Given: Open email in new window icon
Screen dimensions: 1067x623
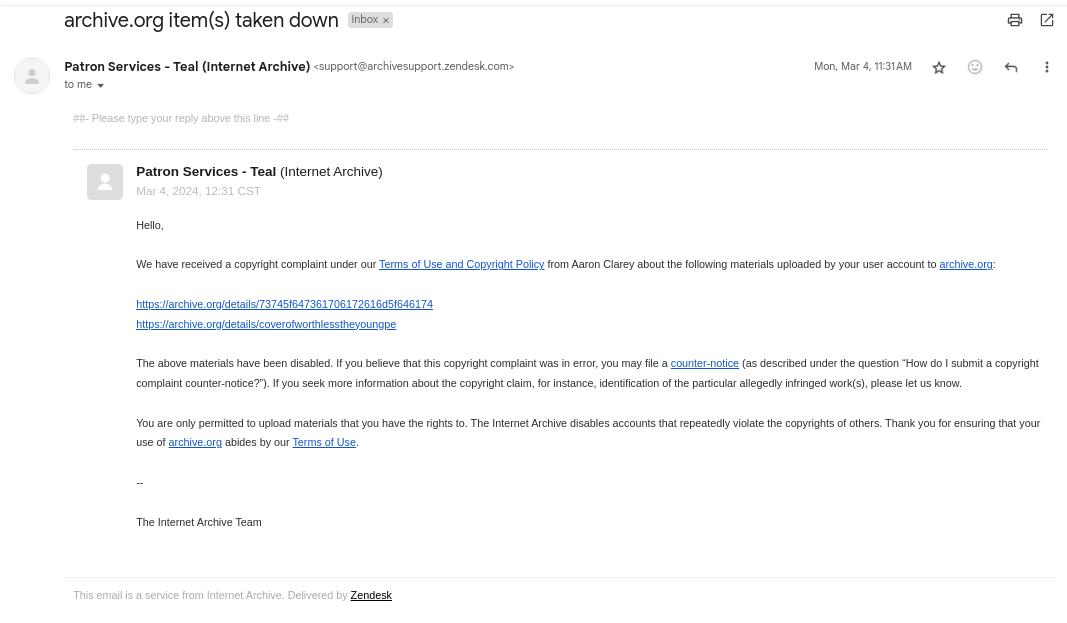Looking at the screenshot, I should tap(1047, 20).
